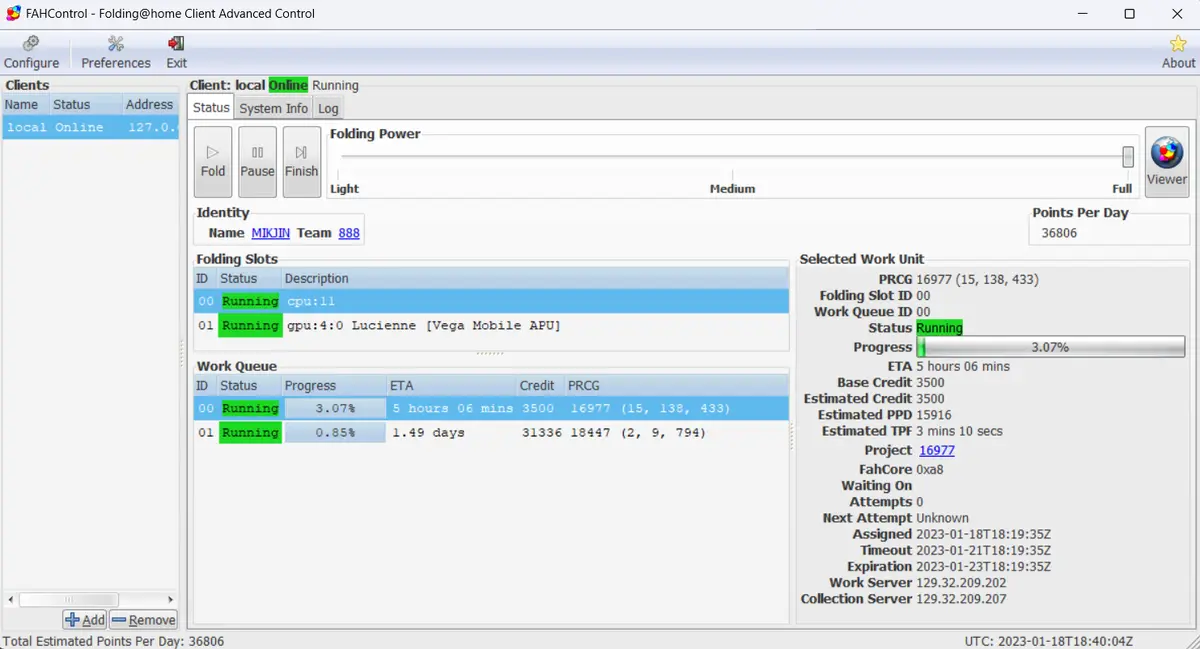Open the Configure toolbar item
The width and height of the screenshot is (1200, 649).
coord(31,53)
